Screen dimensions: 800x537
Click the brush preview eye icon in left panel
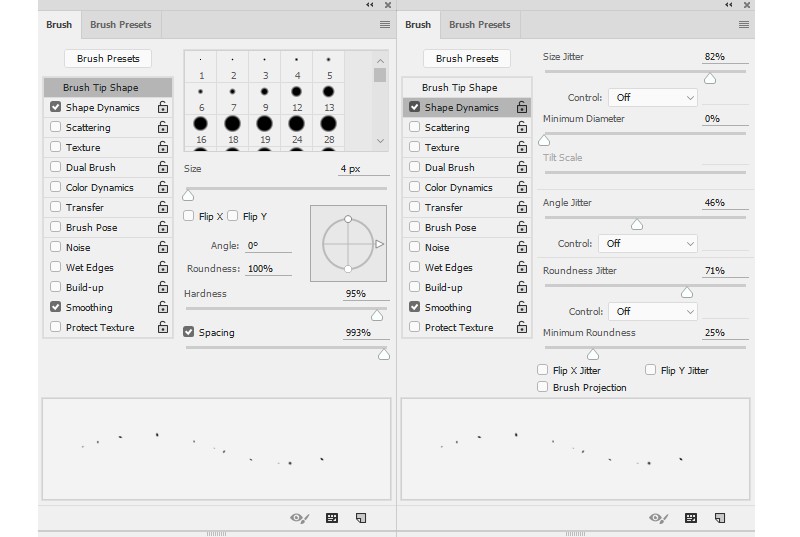coord(299,518)
